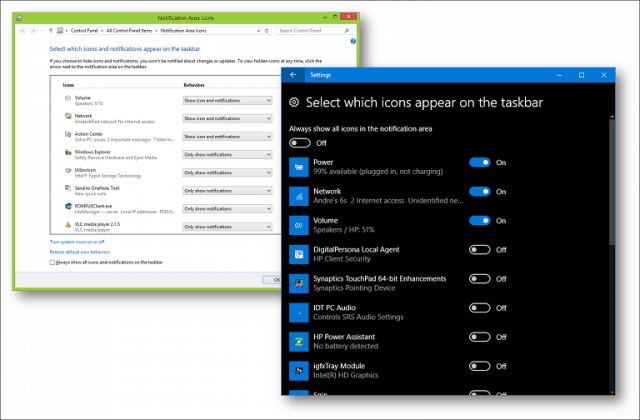Screen dimensions: 640x420
Task: Click the IDT PC Audio icon tile
Action: (299, 313)
